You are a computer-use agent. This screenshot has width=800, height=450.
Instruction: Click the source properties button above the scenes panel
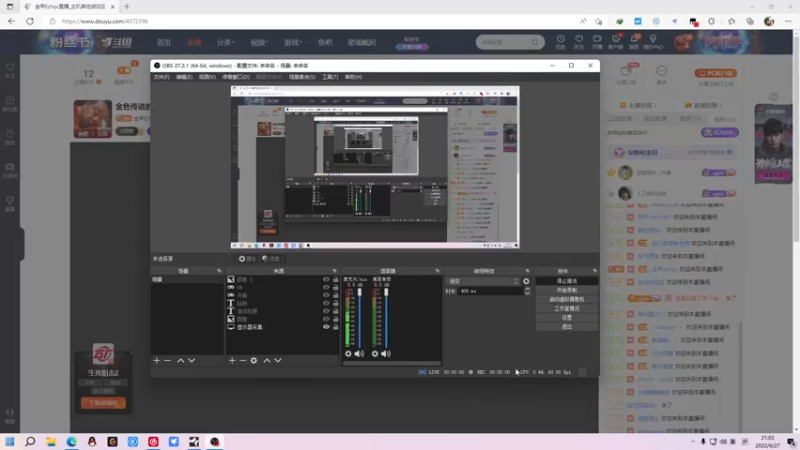pyautogui.click(x=246, y=259)
